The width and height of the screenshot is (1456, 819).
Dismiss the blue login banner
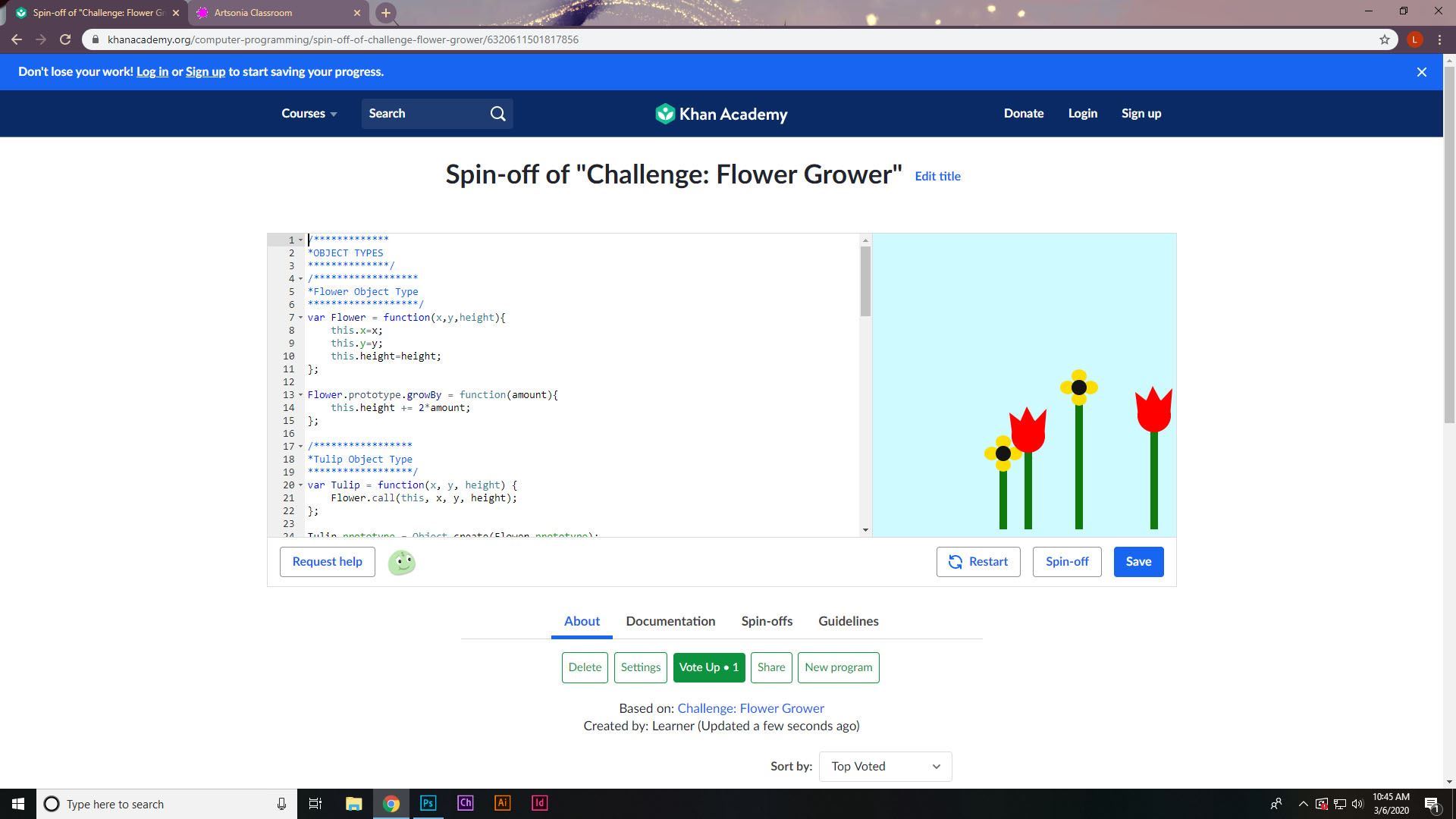pos(1421,72)
